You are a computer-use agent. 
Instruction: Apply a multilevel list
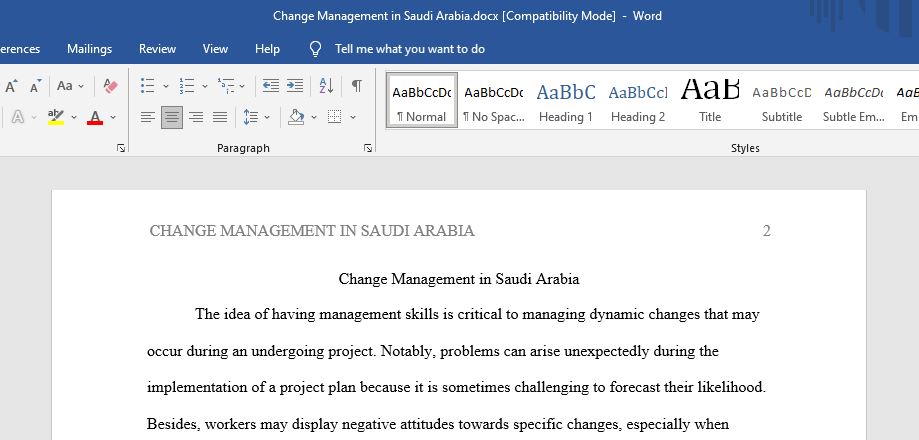[226, 86]
